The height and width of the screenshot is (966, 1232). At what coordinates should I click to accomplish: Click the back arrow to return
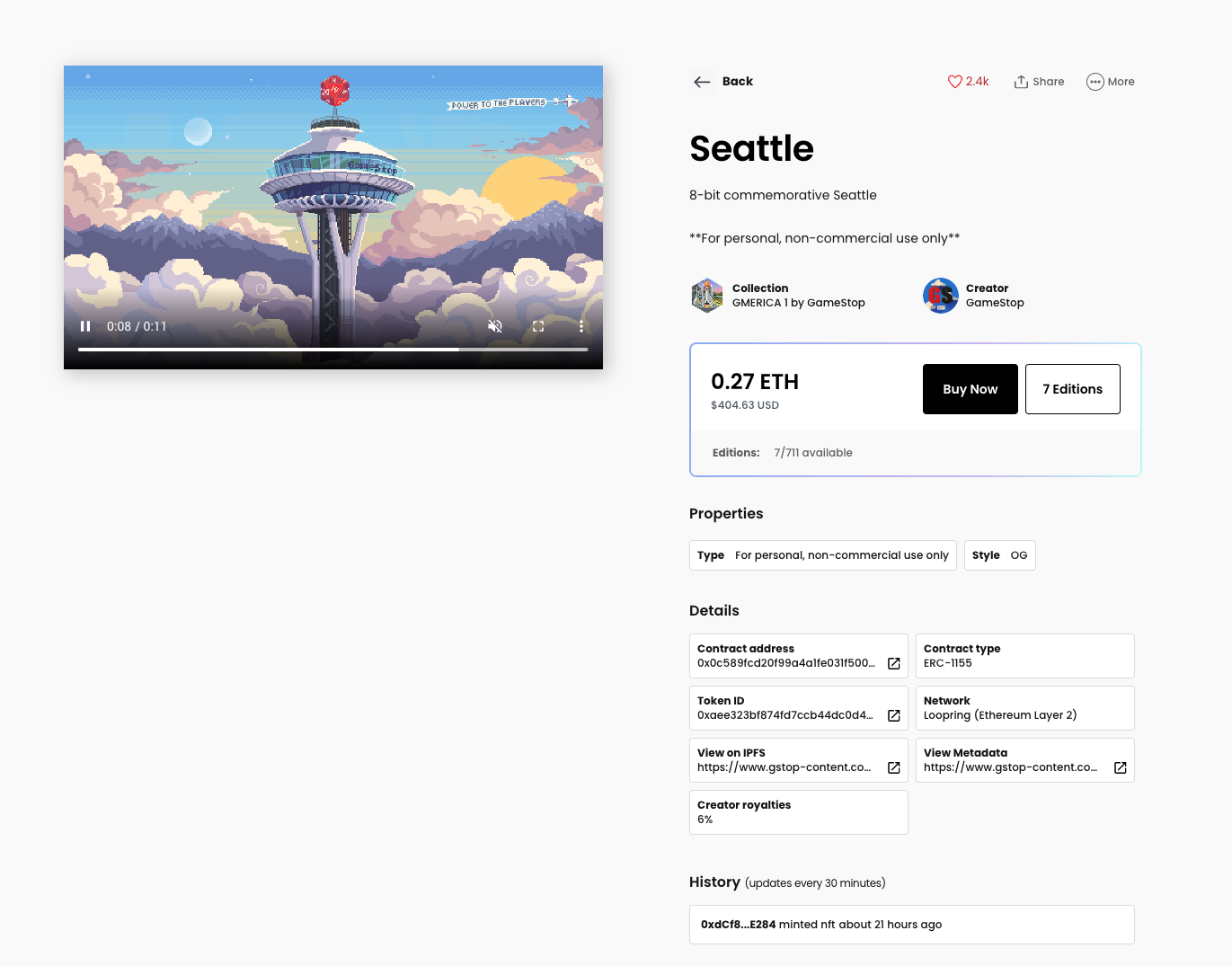[702, 81]
